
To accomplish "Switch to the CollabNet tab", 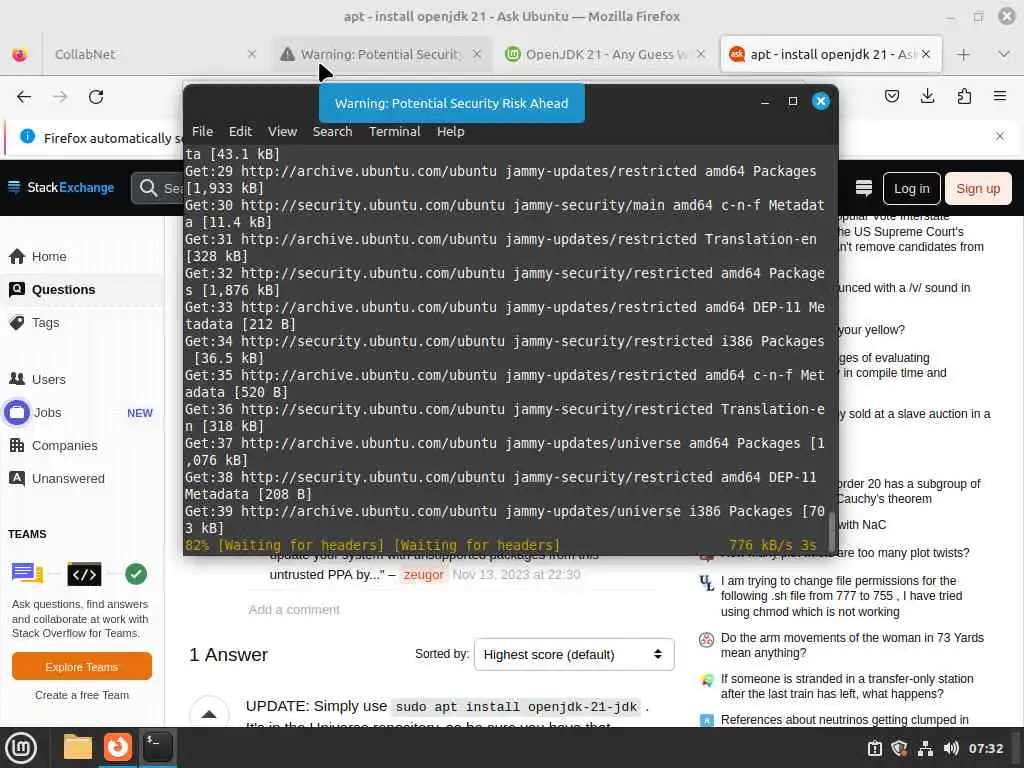I will click(153, 54).
